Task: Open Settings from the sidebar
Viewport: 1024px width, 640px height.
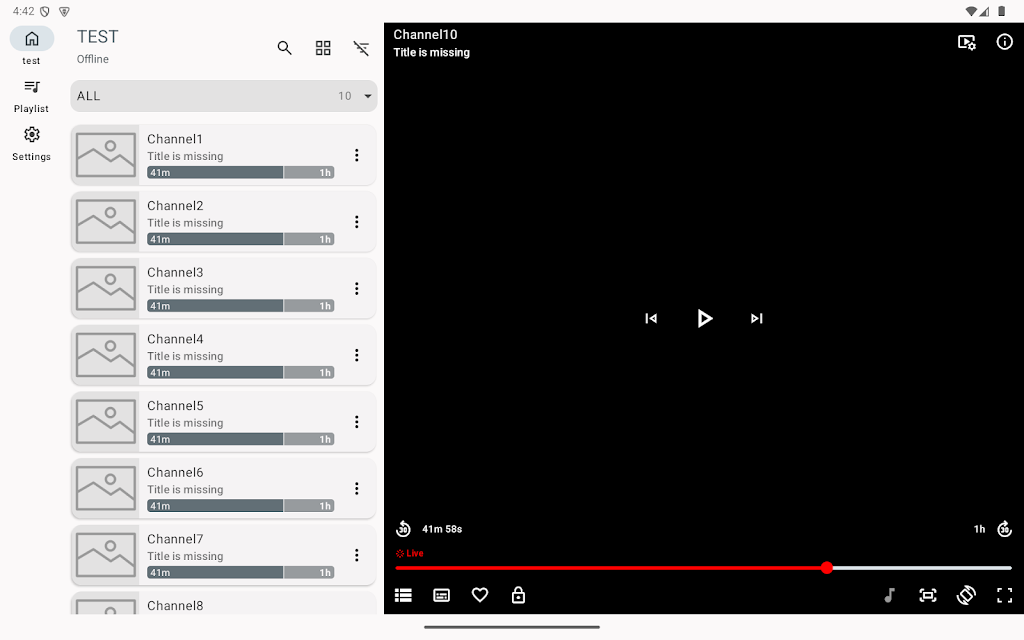Action: (x=31, y=143)
